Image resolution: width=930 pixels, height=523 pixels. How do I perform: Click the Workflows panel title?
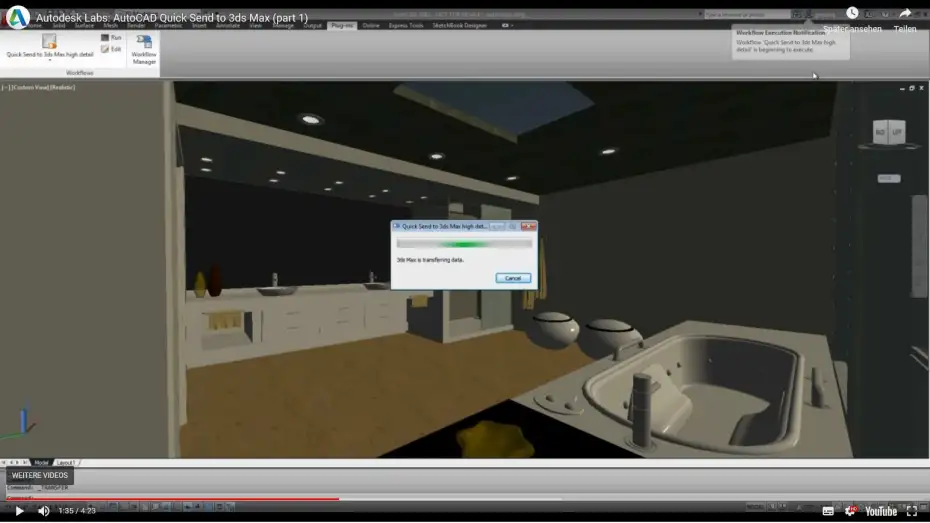[79, 73]
